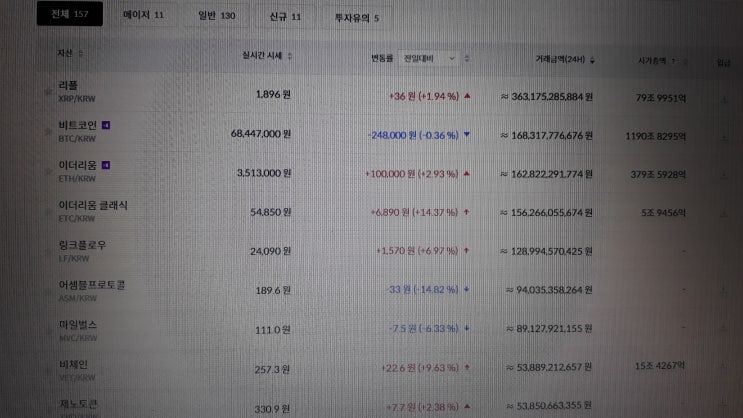The width and height of the screenshot is (743, 418).
Task: Click the purple badge next to 비트코인
Action: click(106, 125)
